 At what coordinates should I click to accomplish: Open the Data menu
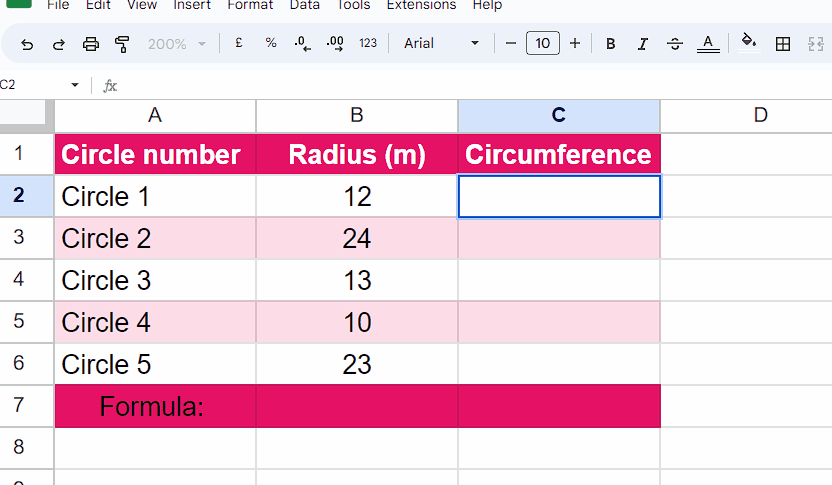tap(305, 5)
